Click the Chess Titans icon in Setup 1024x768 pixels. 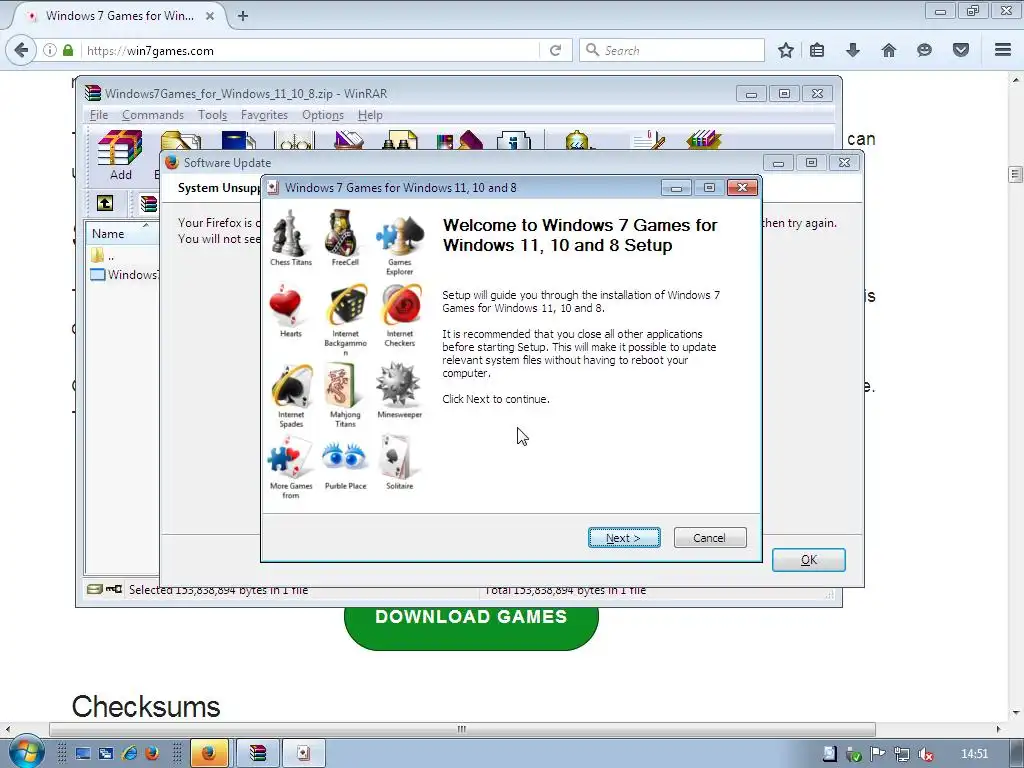pos(291,238)
